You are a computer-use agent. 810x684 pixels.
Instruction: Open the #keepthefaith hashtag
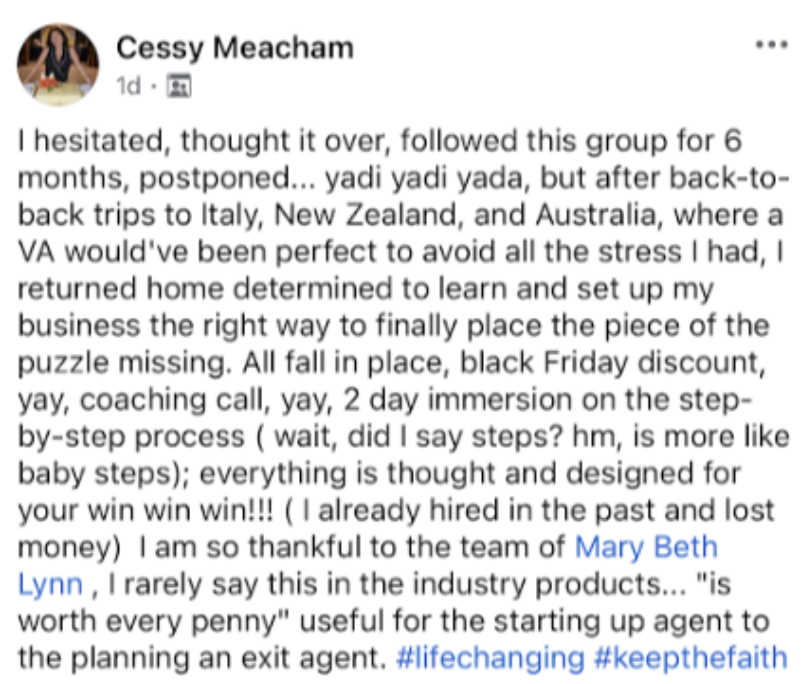(x=691, y=658)
